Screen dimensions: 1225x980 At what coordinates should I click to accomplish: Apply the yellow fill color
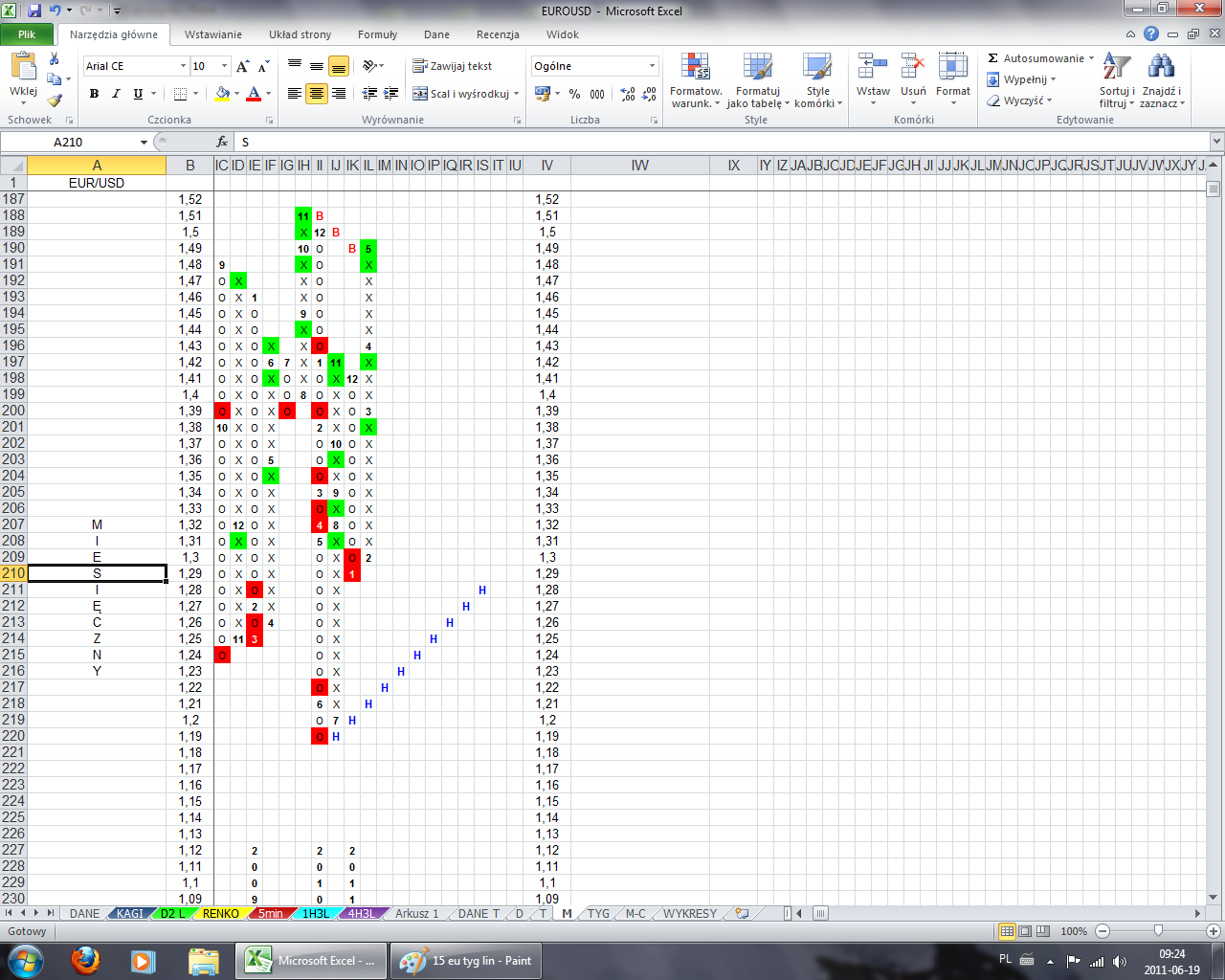(x=222, y=94)
